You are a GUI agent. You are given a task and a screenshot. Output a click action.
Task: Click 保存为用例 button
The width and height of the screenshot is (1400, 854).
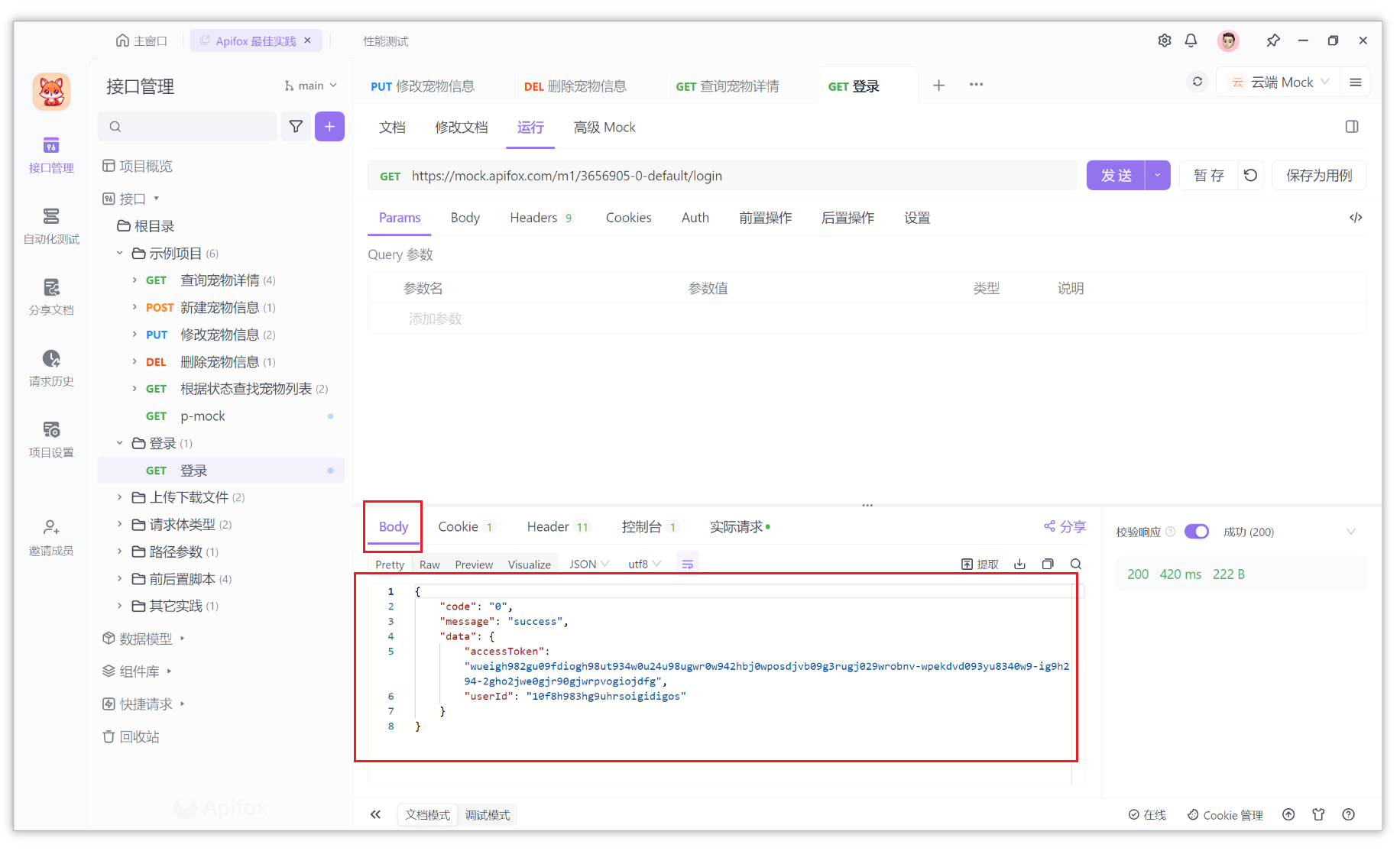[x=1319, y=175]
